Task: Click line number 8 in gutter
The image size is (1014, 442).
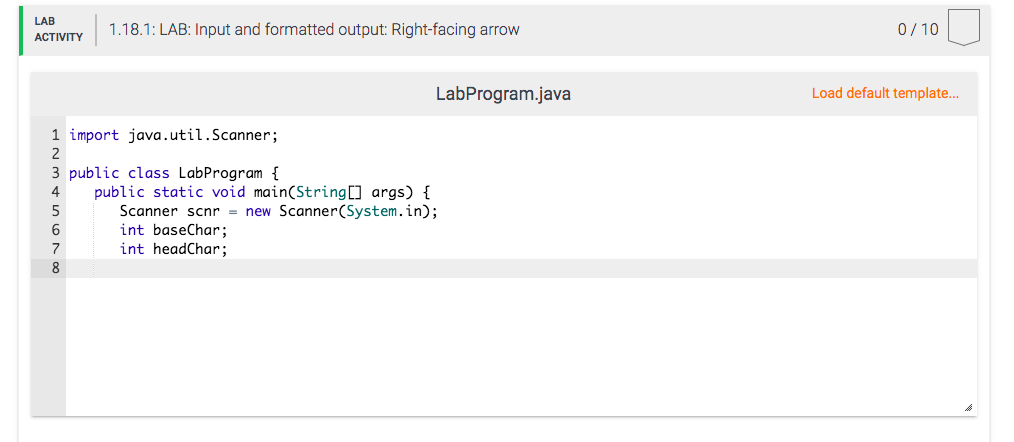Action: (55, 268)
